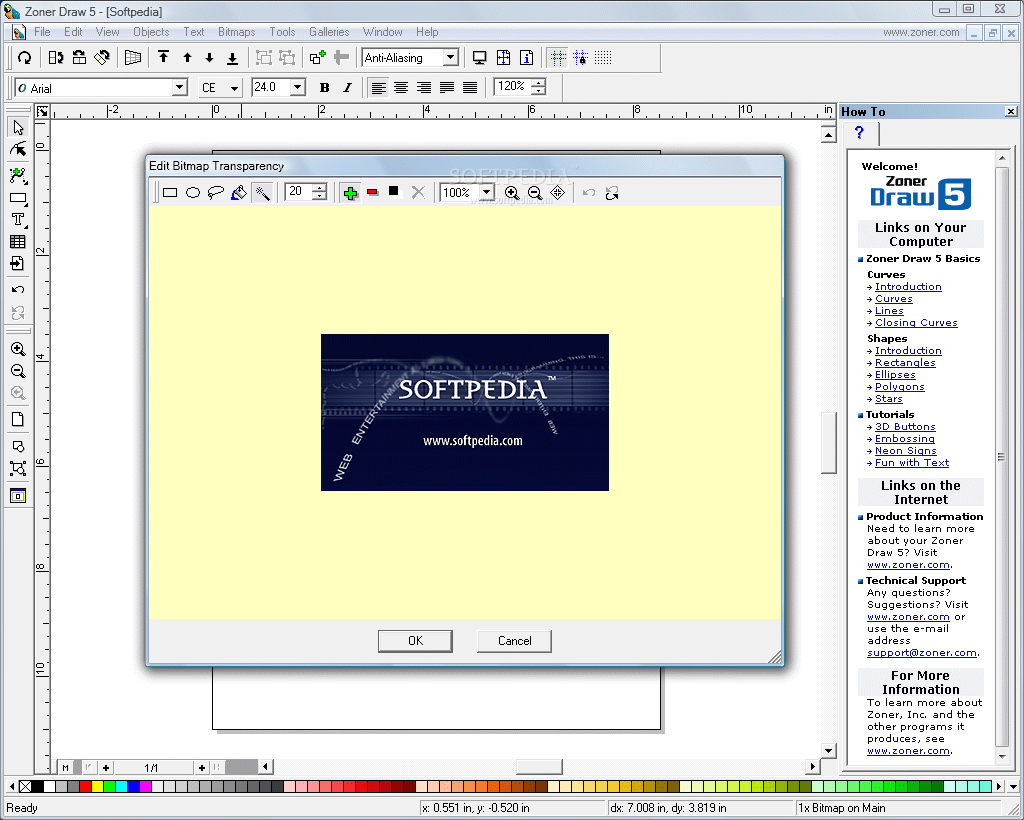Open the 3D Buttons tutorial link
Image resolution: width=1024 pixels, height=820 pixels.
(x=905, y=426)
